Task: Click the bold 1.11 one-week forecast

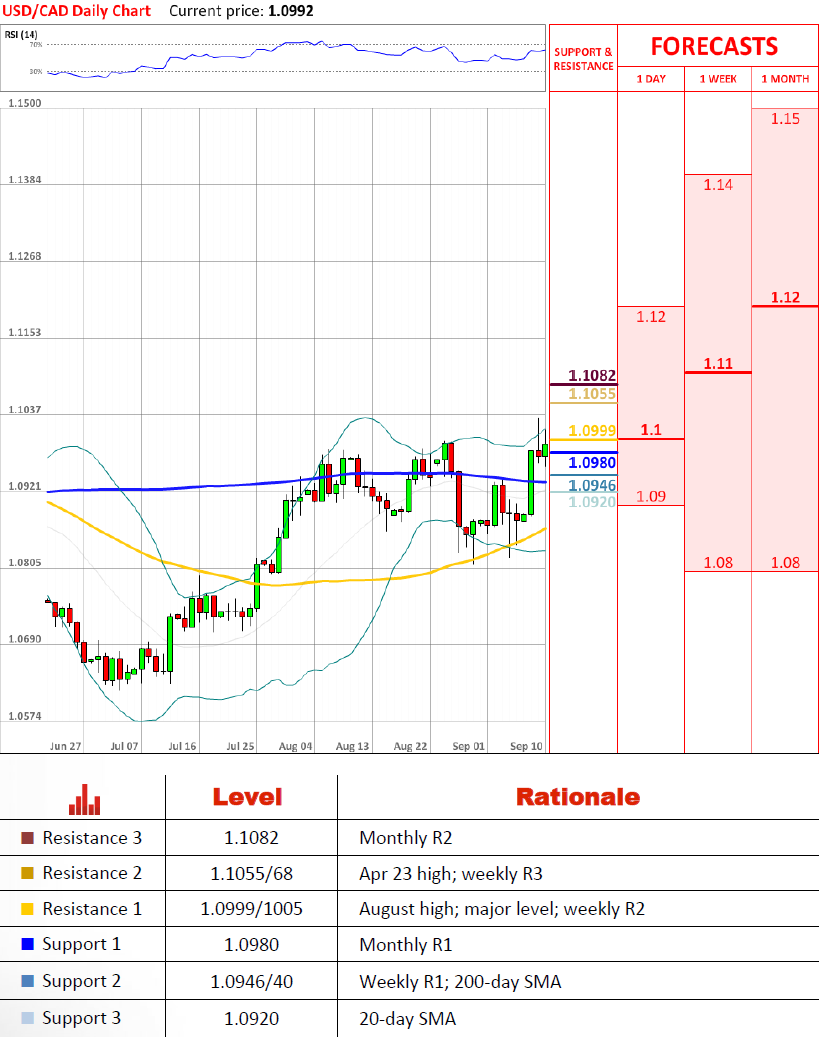Action: (718, 364)
